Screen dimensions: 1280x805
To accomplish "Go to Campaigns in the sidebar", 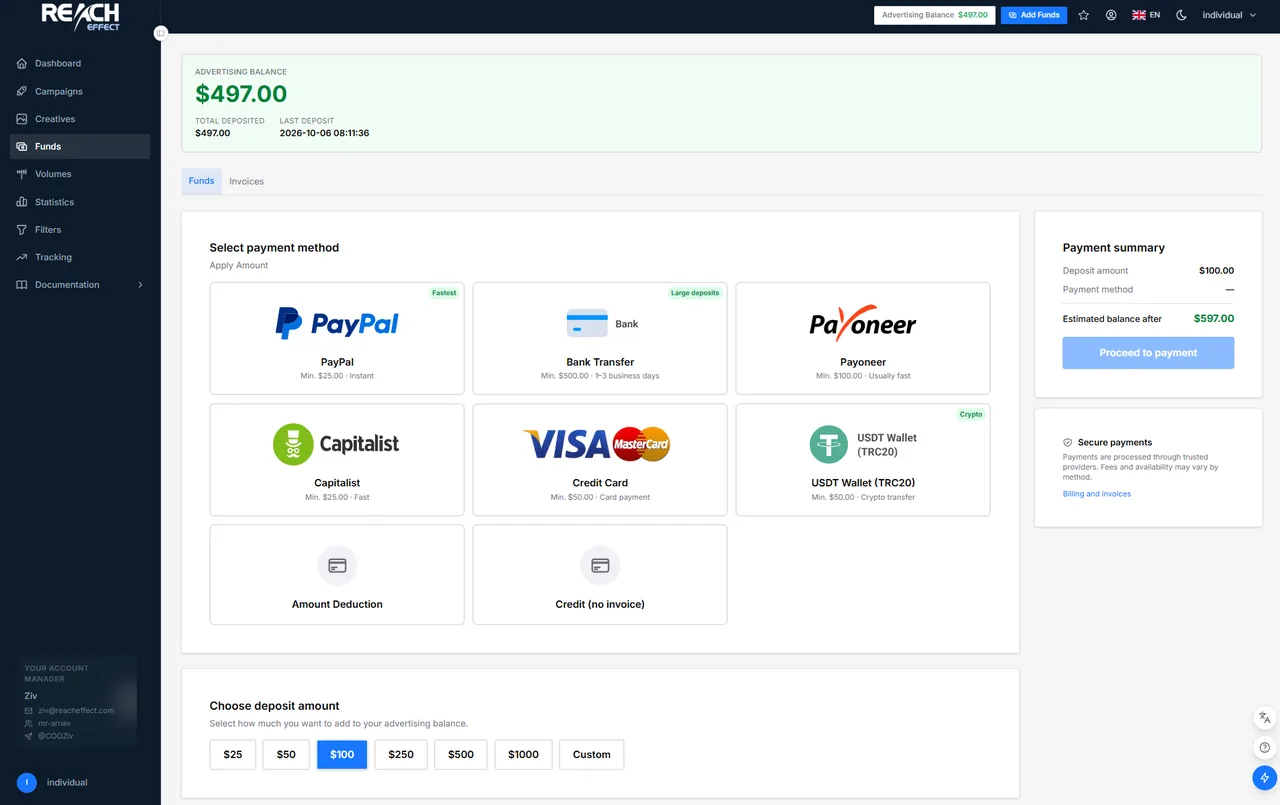I will 80,91.
